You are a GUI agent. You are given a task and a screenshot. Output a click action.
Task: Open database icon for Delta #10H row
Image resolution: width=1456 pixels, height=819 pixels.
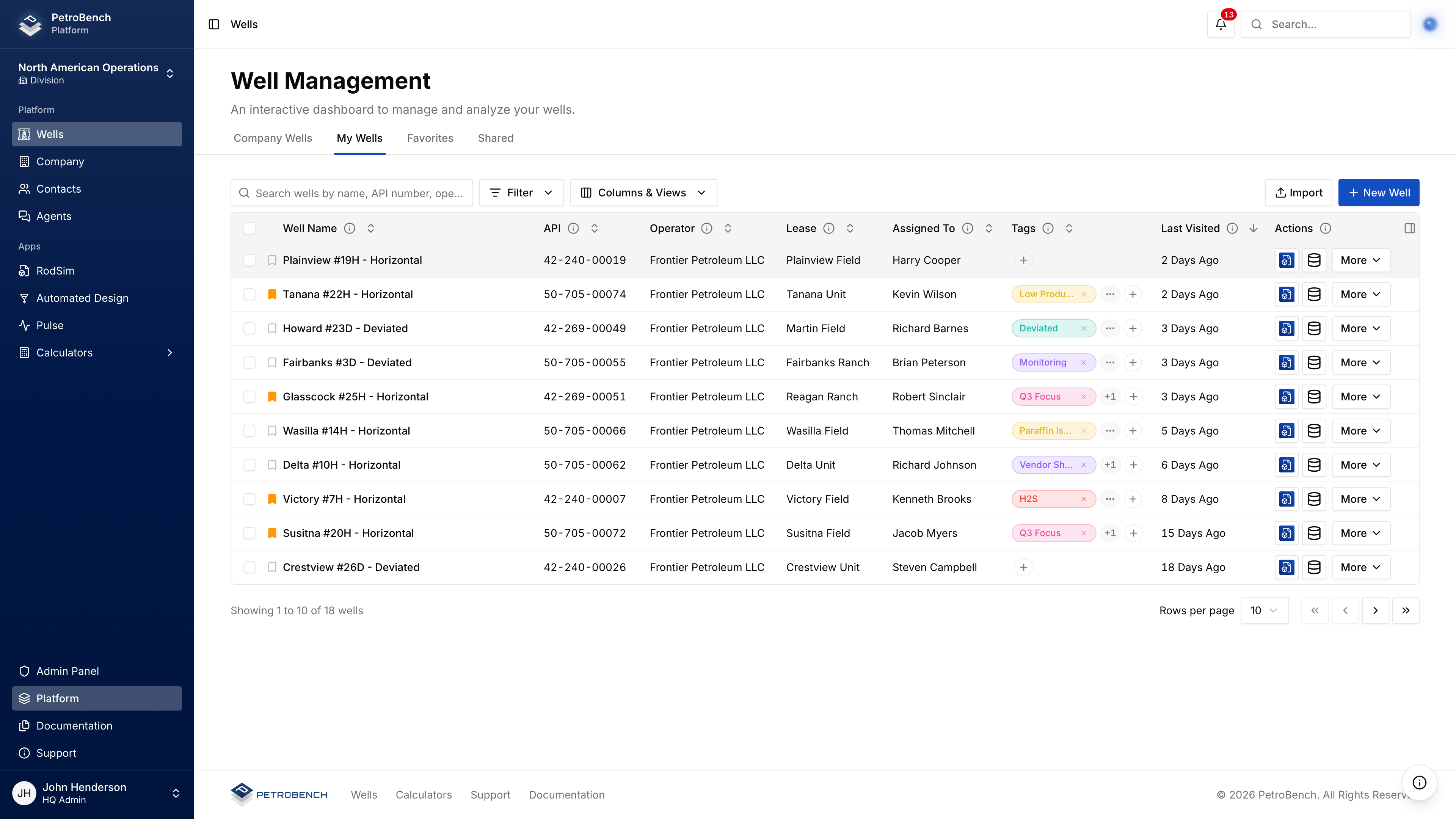[x=1314, y=464]
